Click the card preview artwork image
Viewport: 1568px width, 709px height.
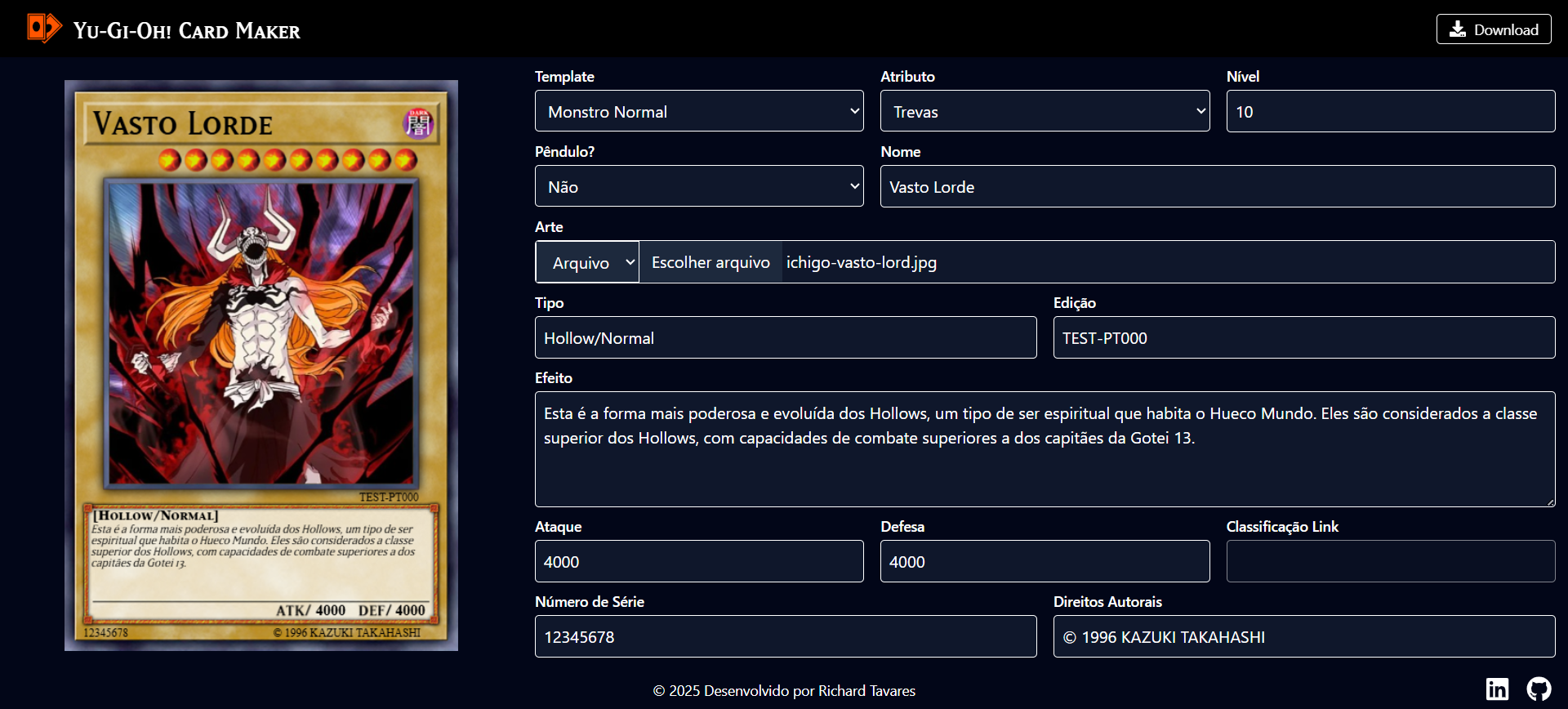261,333
